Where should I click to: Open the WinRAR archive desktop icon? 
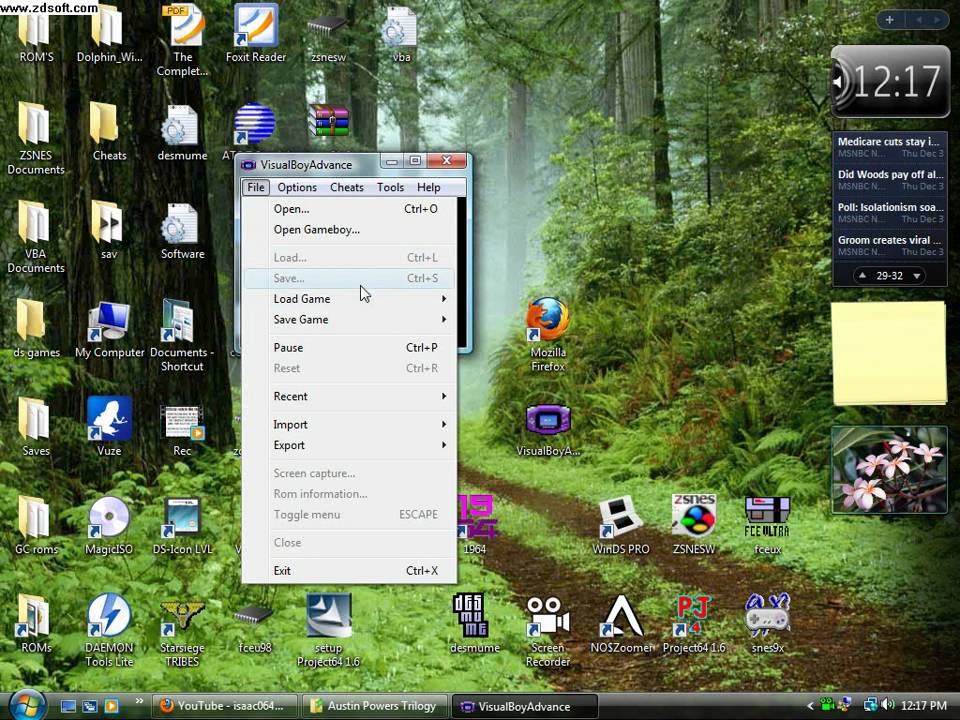(x=329, y=121)
